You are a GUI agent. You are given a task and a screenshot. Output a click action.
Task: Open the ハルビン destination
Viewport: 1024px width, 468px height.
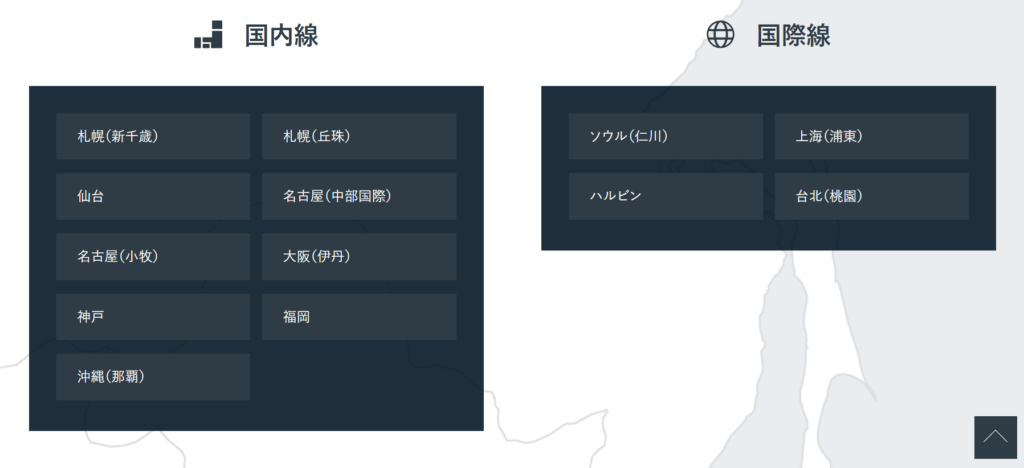(665, 196)
